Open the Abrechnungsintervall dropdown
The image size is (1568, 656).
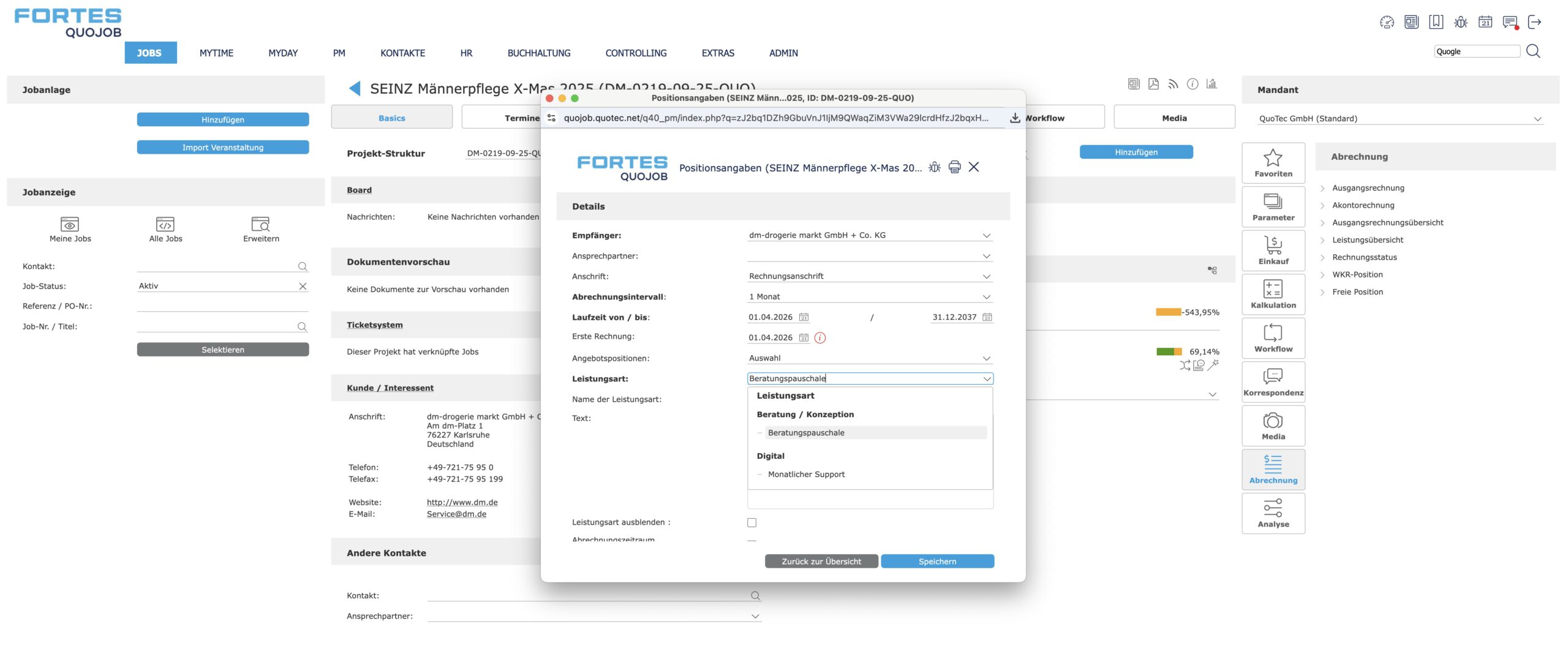coord(986,297)
